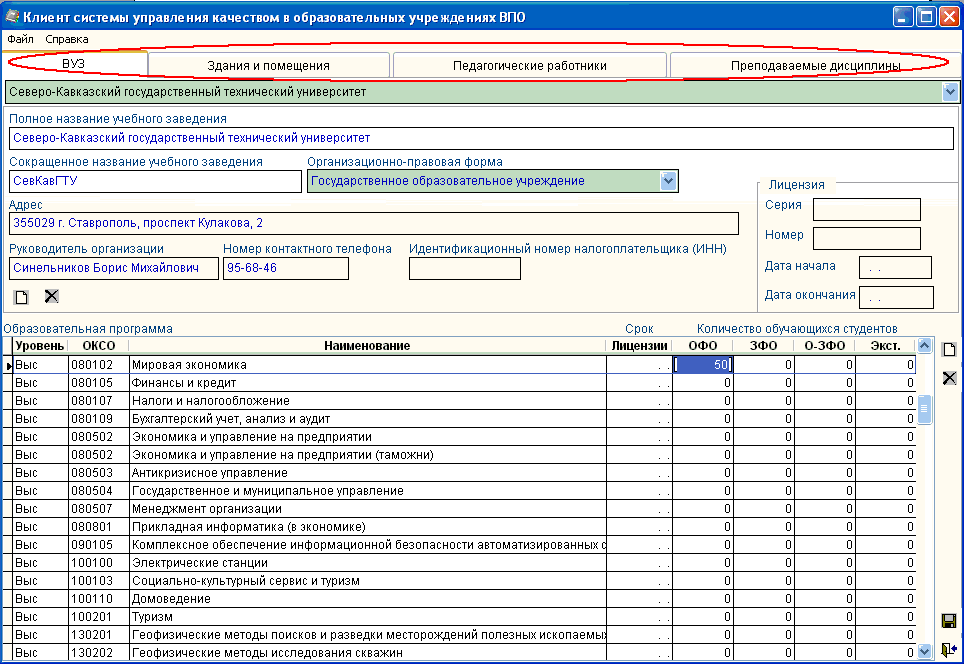
Task: Click the delete X icon under organization head field
Action: pos(52,296)
